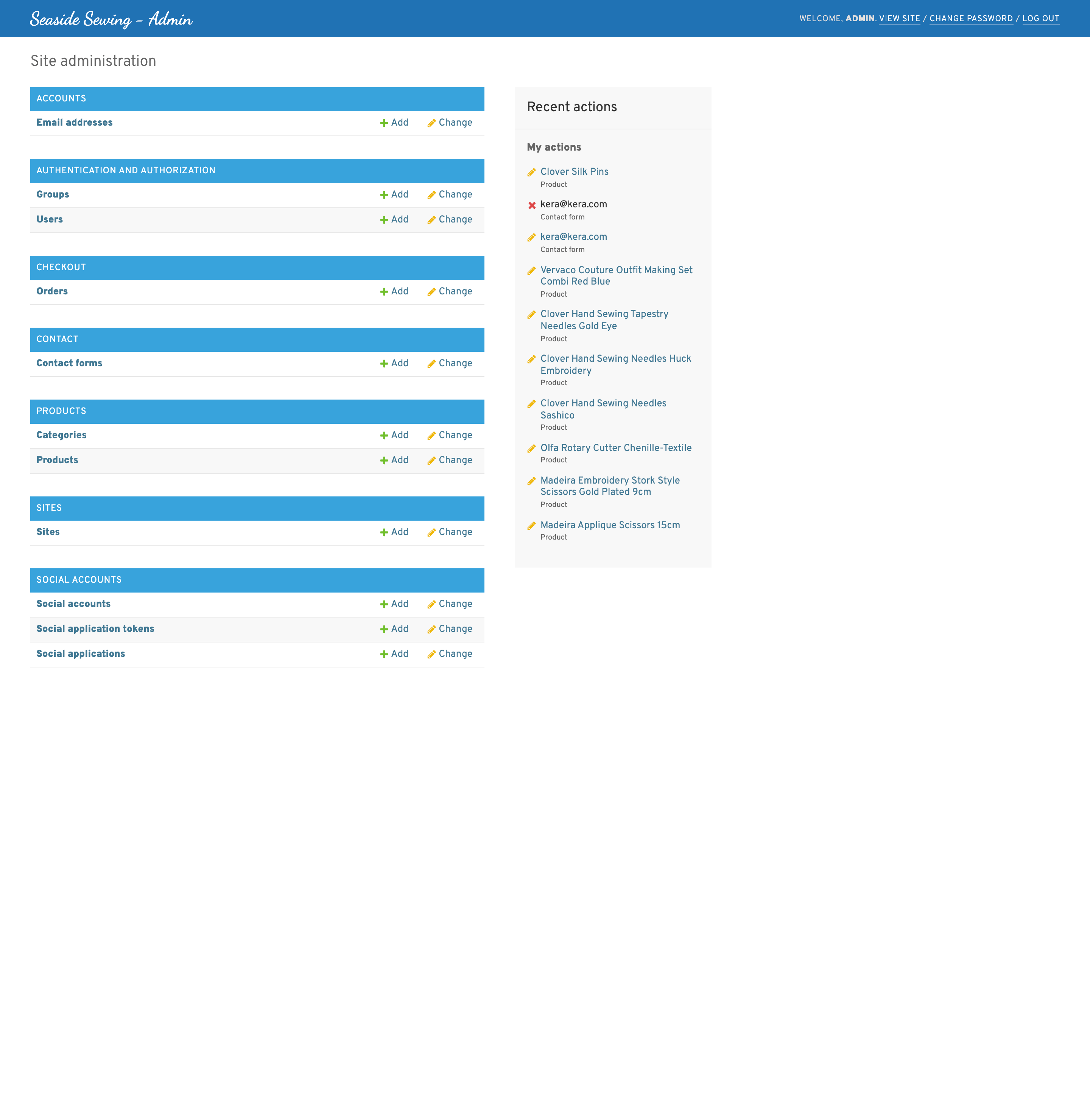This screenshot has height=1120, width=1090.
Task: Click the pencil icon in Social application tokens row
Action: [432, 630]
